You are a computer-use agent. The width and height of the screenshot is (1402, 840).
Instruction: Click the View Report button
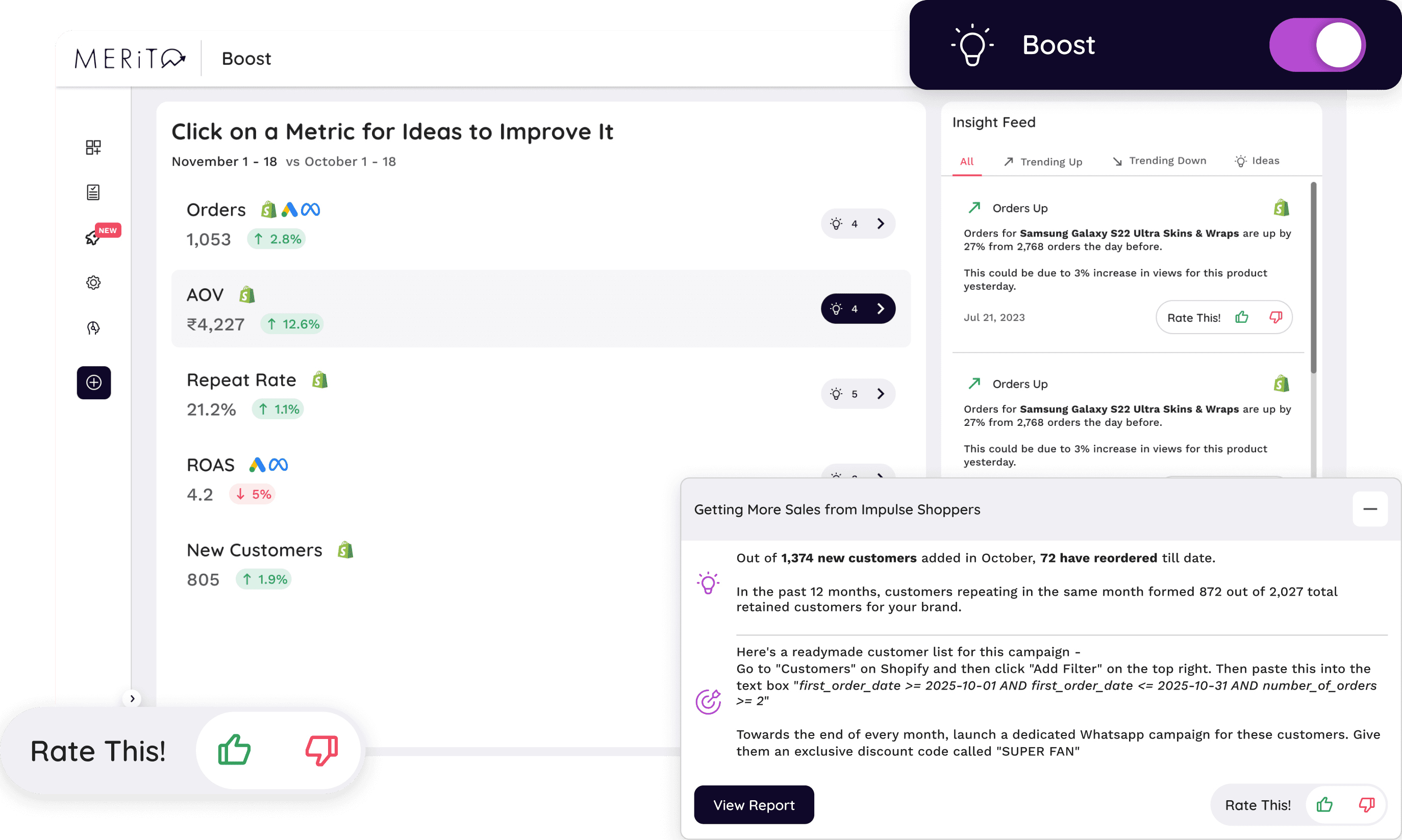pyautogui.click(x=754, y=804)
